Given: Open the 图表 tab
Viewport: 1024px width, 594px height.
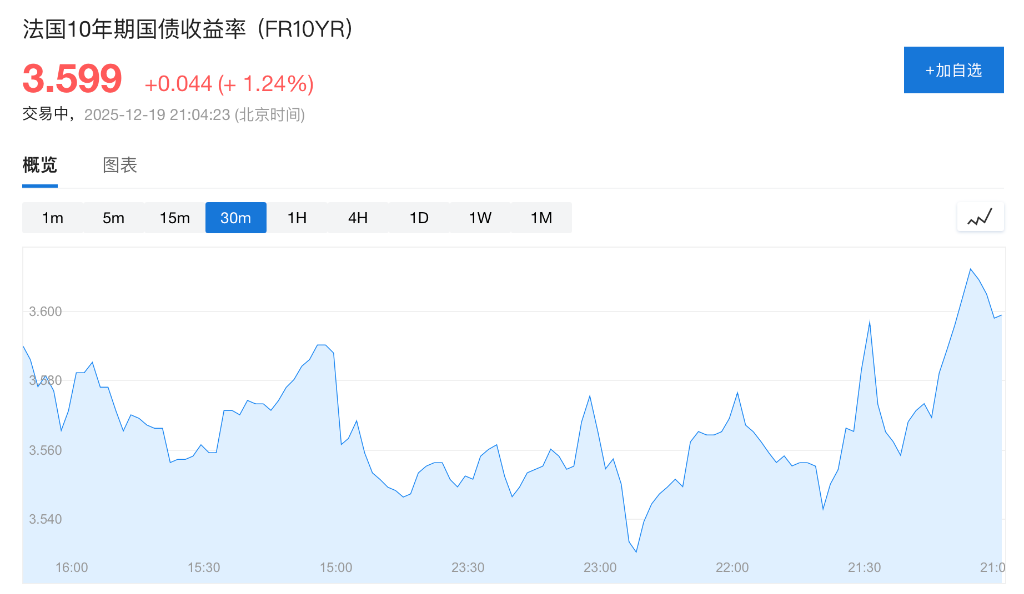Looking at the screenshot, I should [x=120, y=165].
